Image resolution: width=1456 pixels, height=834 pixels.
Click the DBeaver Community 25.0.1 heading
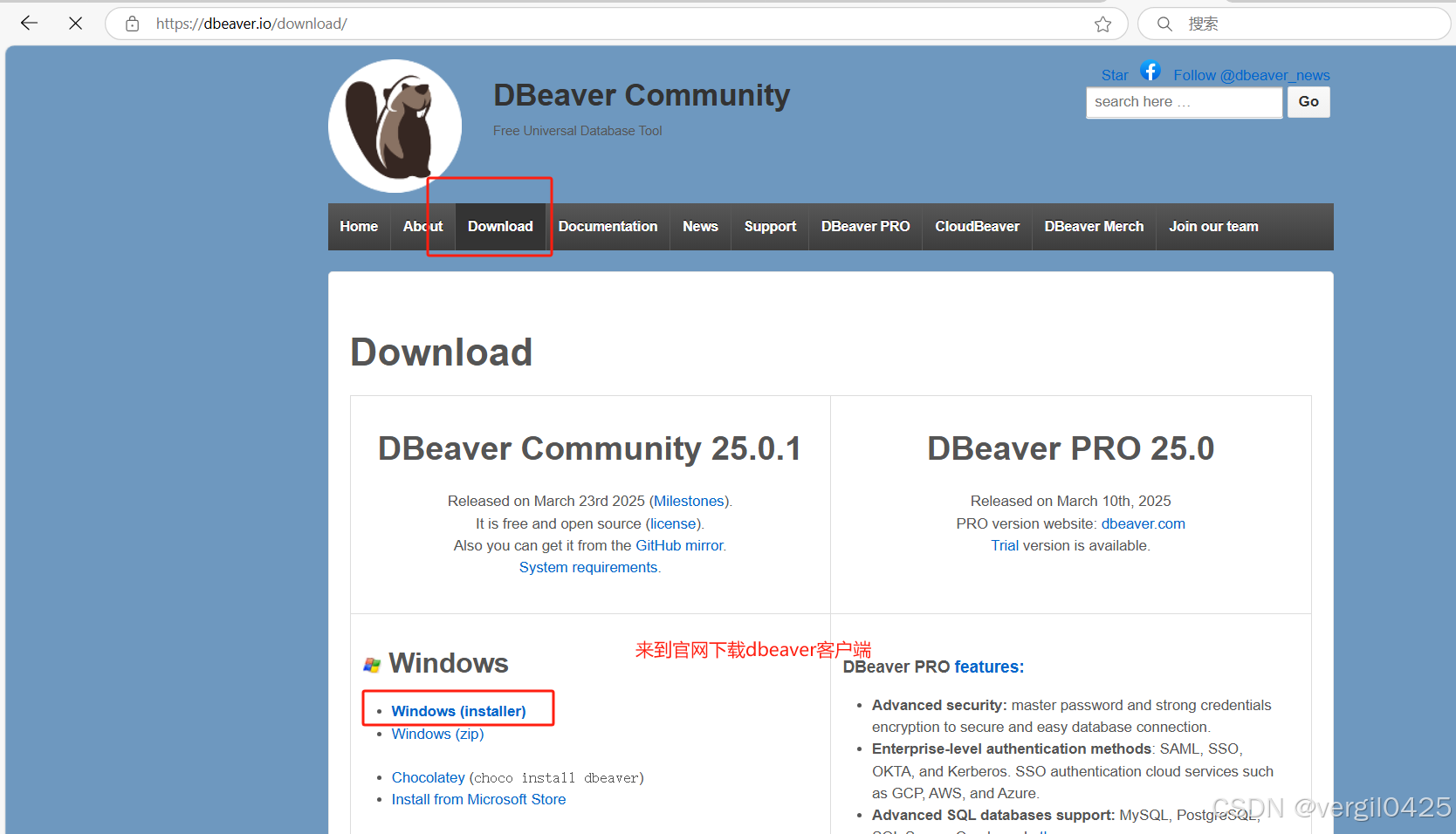(x=590, y=449)
